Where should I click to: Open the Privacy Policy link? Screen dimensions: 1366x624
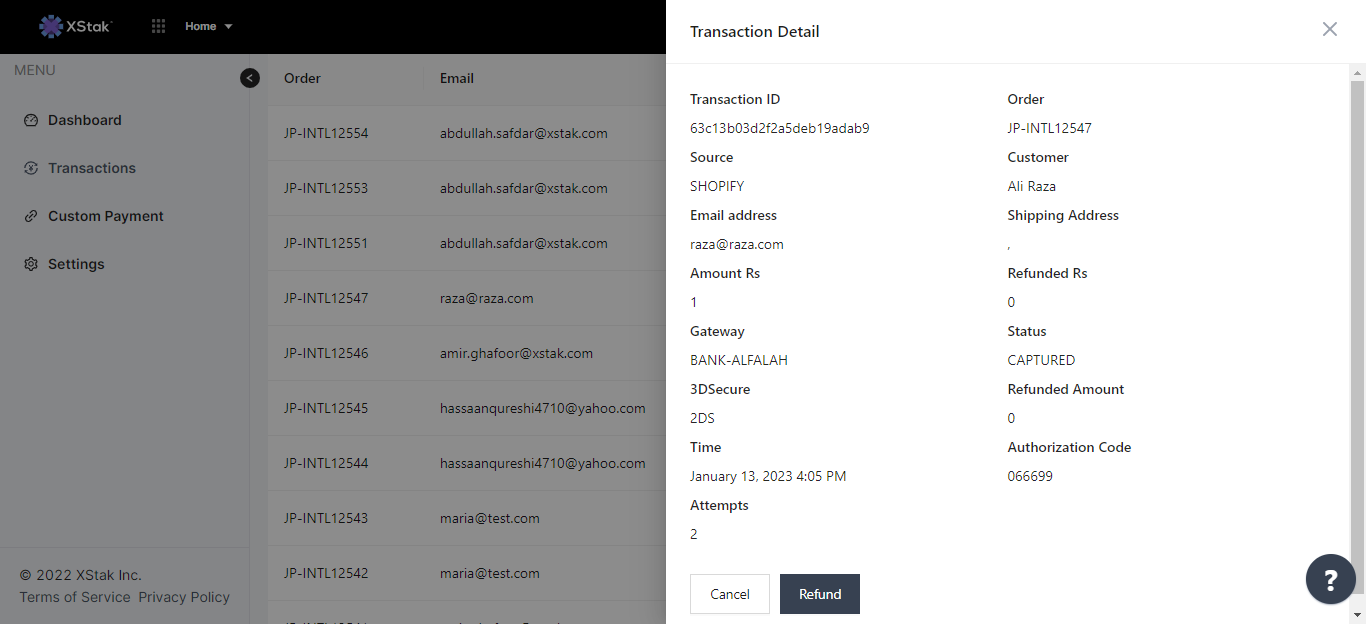click(184, 597)
